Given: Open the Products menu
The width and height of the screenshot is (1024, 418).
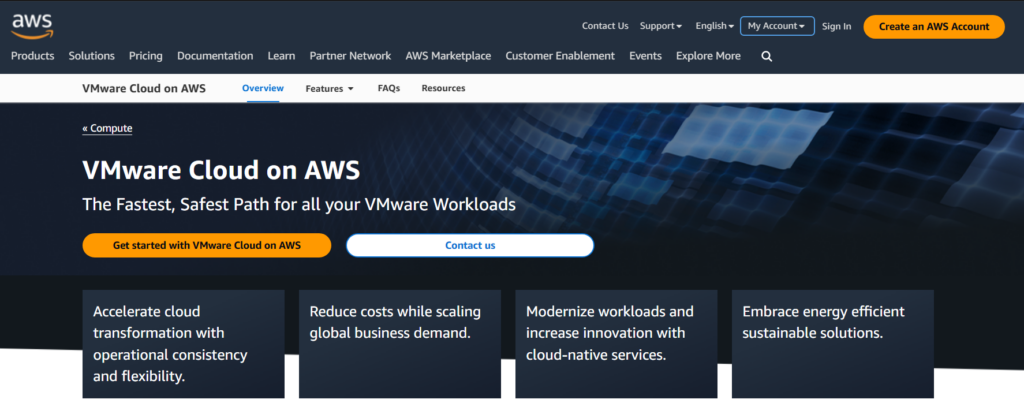Looking at the screenshot, I should (32, 56).
